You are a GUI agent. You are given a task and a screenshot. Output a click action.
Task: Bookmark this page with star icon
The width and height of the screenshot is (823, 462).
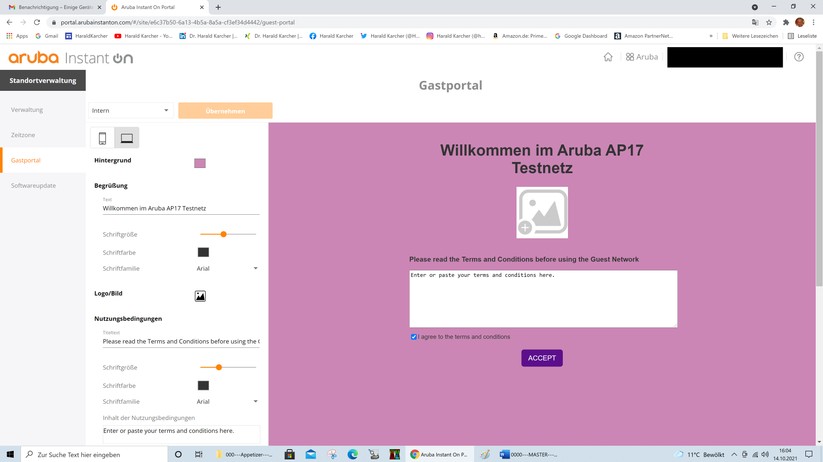click(x=769, y=22)
